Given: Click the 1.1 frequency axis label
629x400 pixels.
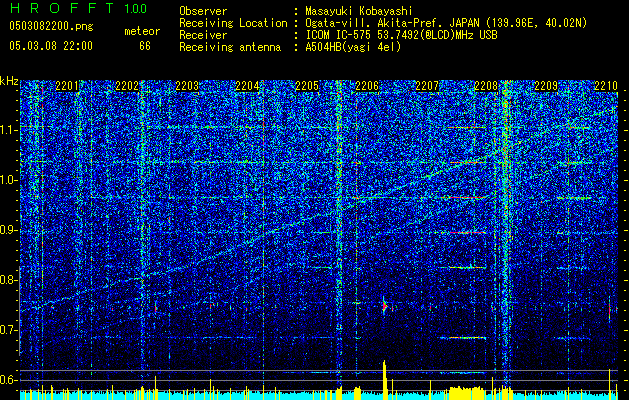Looking at the screenshot, I should 8,130.
